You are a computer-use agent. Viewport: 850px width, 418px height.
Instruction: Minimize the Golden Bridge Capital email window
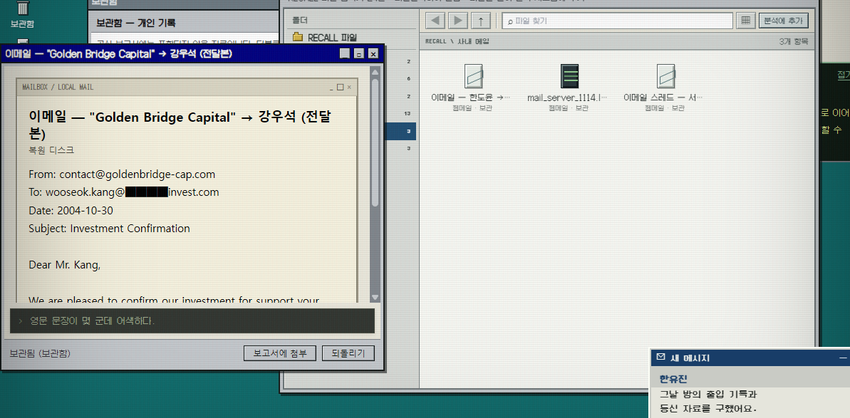344,54
